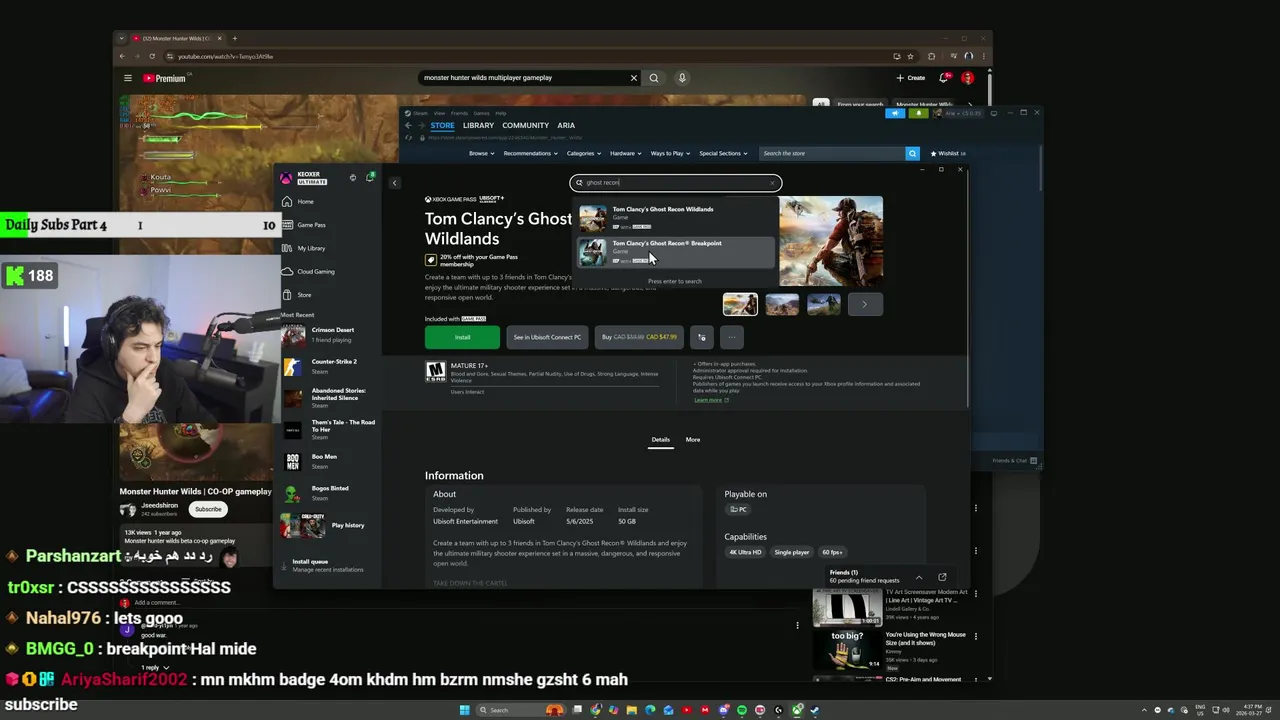This screenshot has height=720, width=1280.
Task: Click the green Install button
Action: coord(462,337)
